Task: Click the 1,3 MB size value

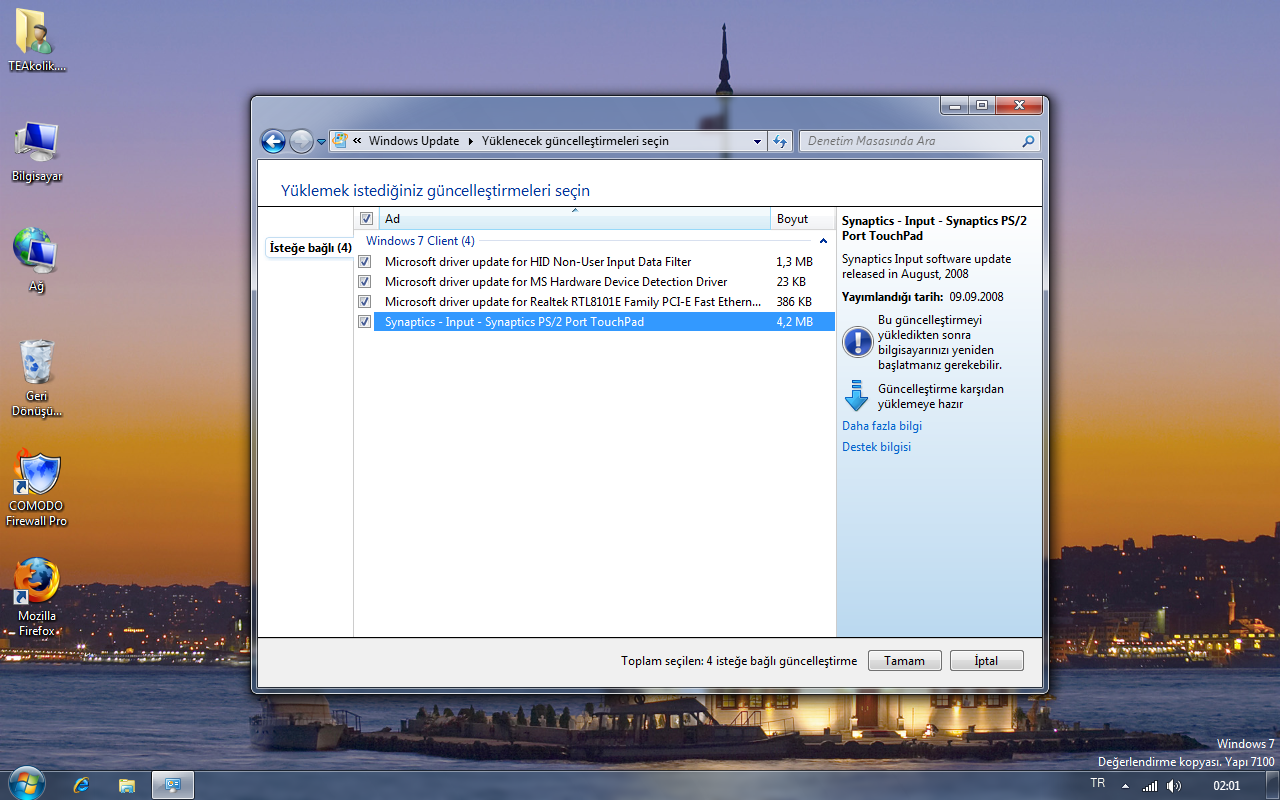Action: tap(794, 262)
